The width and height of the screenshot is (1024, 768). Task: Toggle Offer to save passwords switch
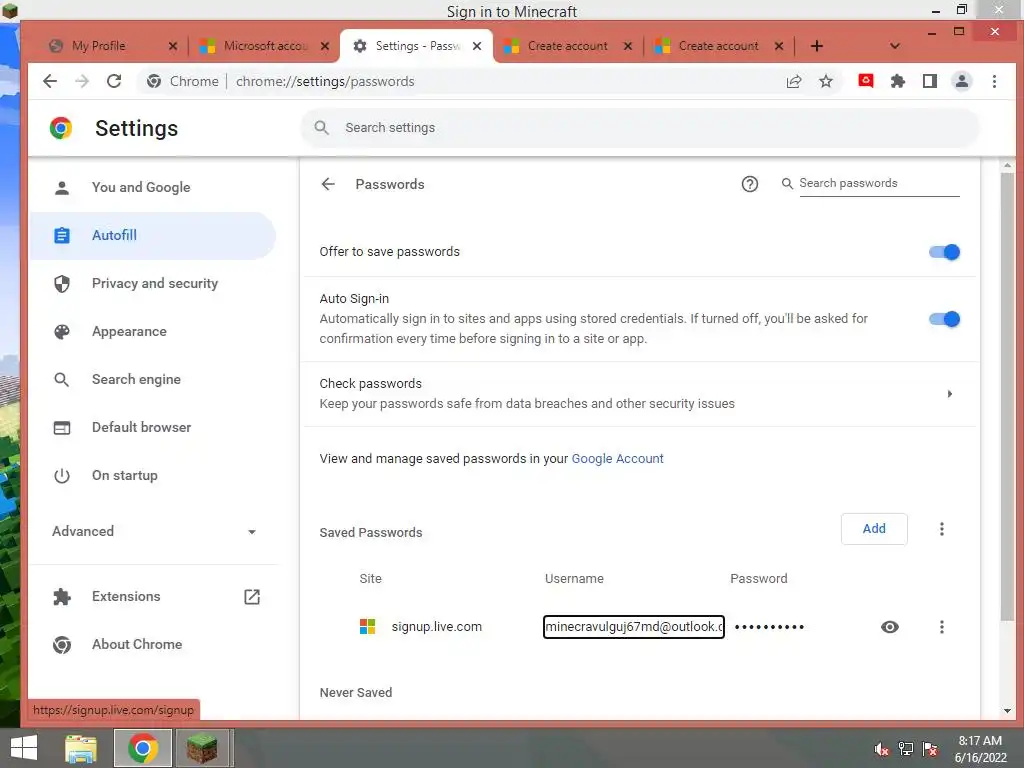coord(944,252)
